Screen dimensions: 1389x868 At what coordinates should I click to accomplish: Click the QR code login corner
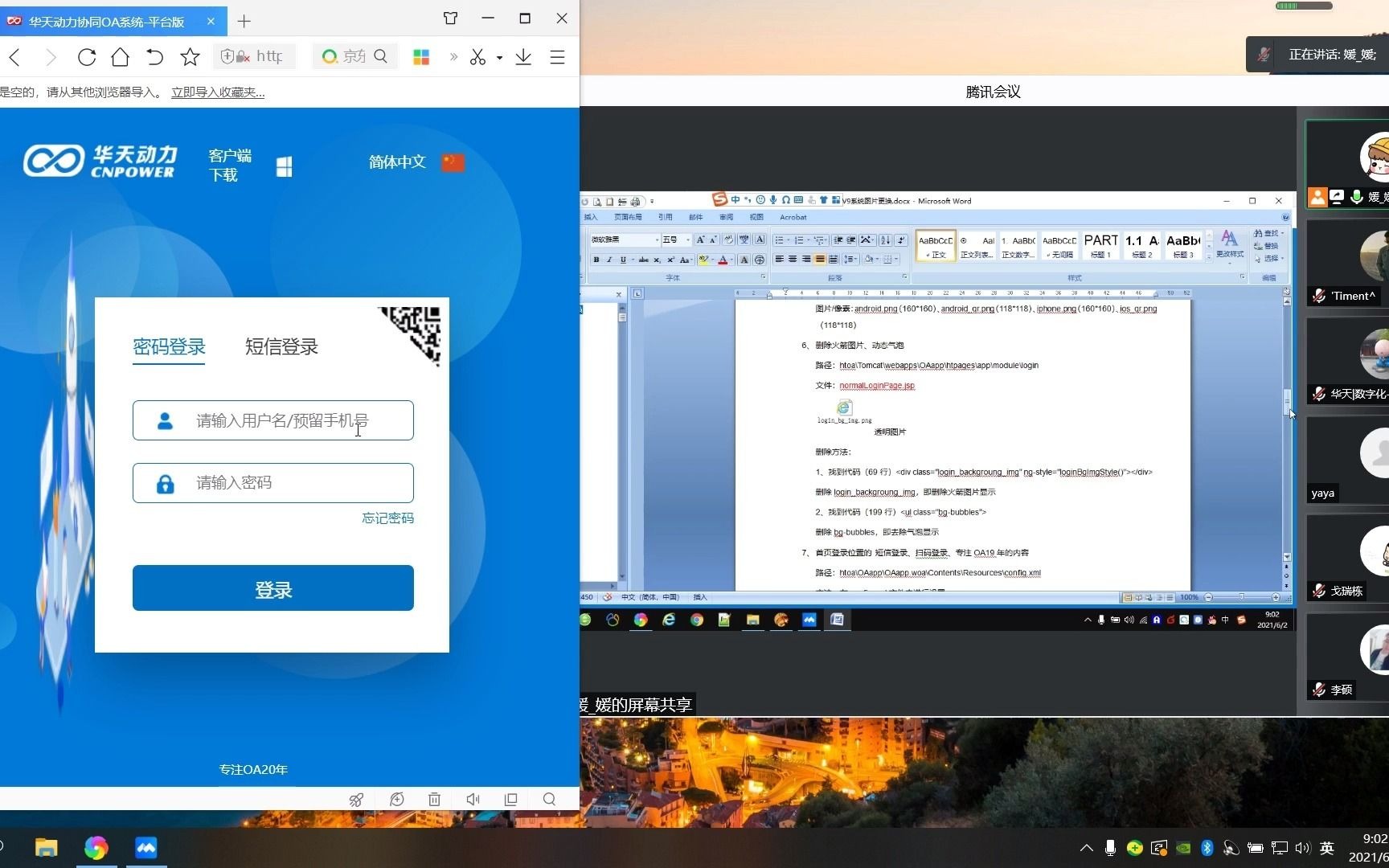(x=417, y=330)
